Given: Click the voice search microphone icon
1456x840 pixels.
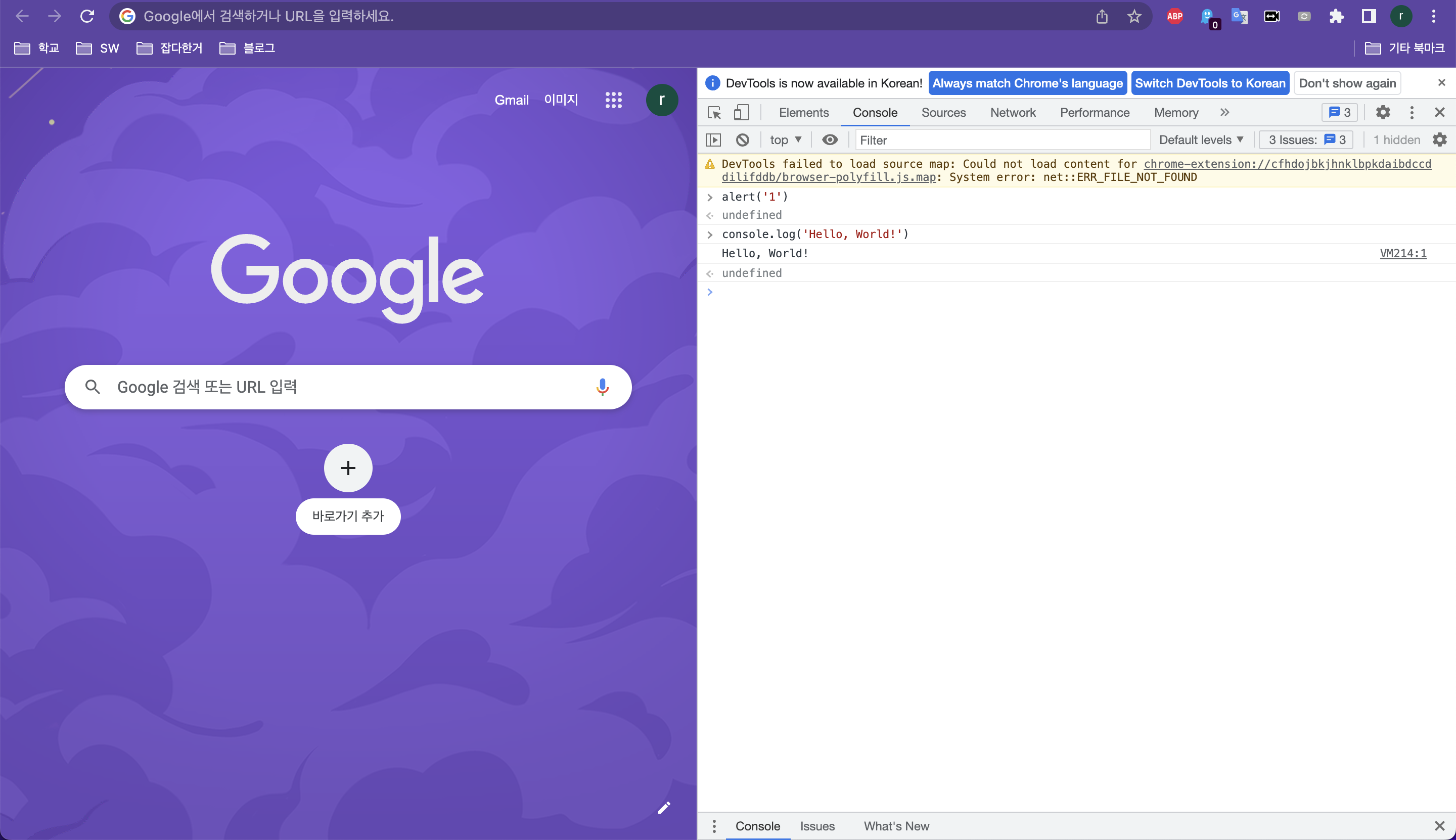Looking at the screenshot, I should coord(602,387).
